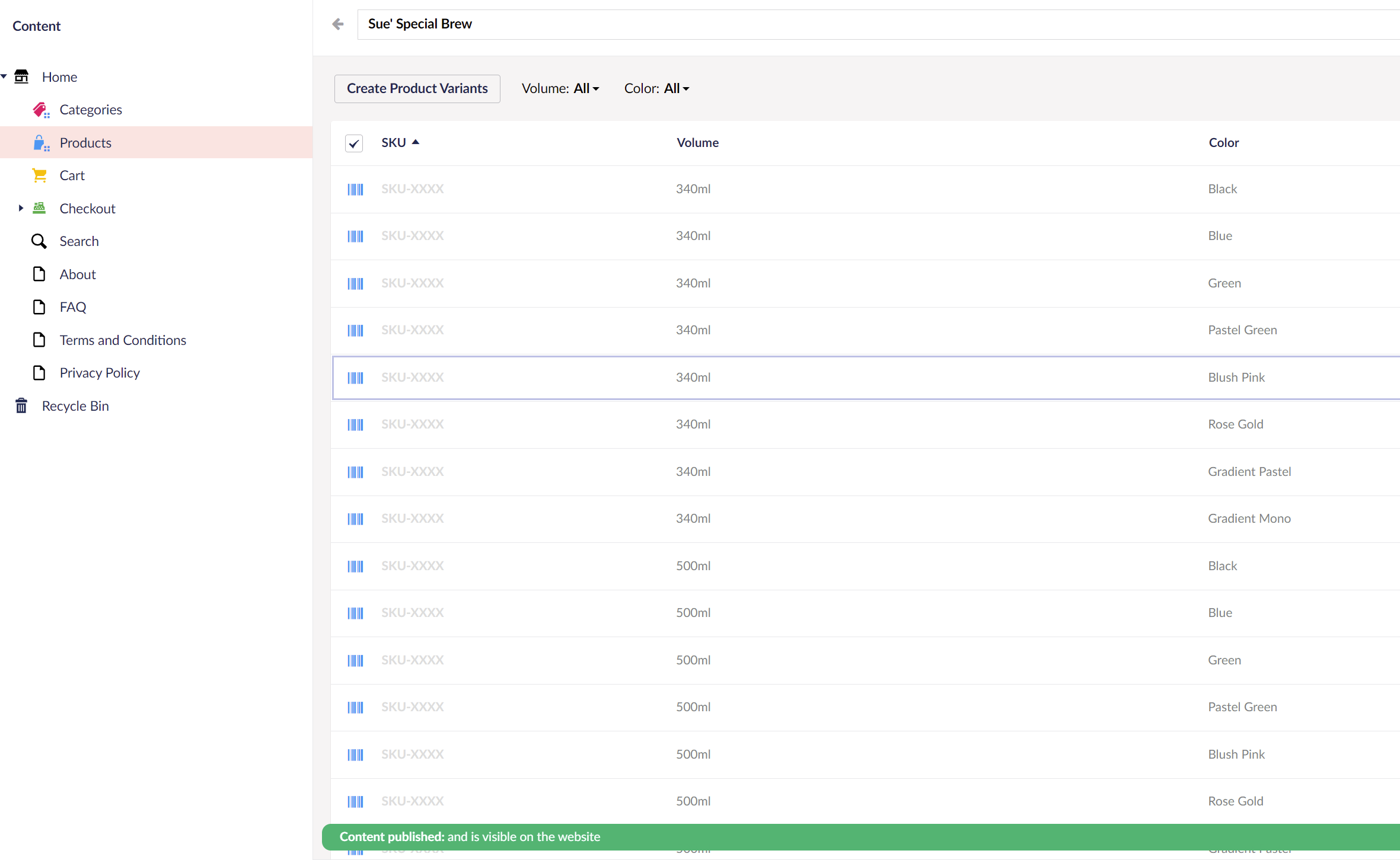The height and width of the screenshot is (860, 1400).
Task: Click the back arrow icon
Action: point(338,24)
